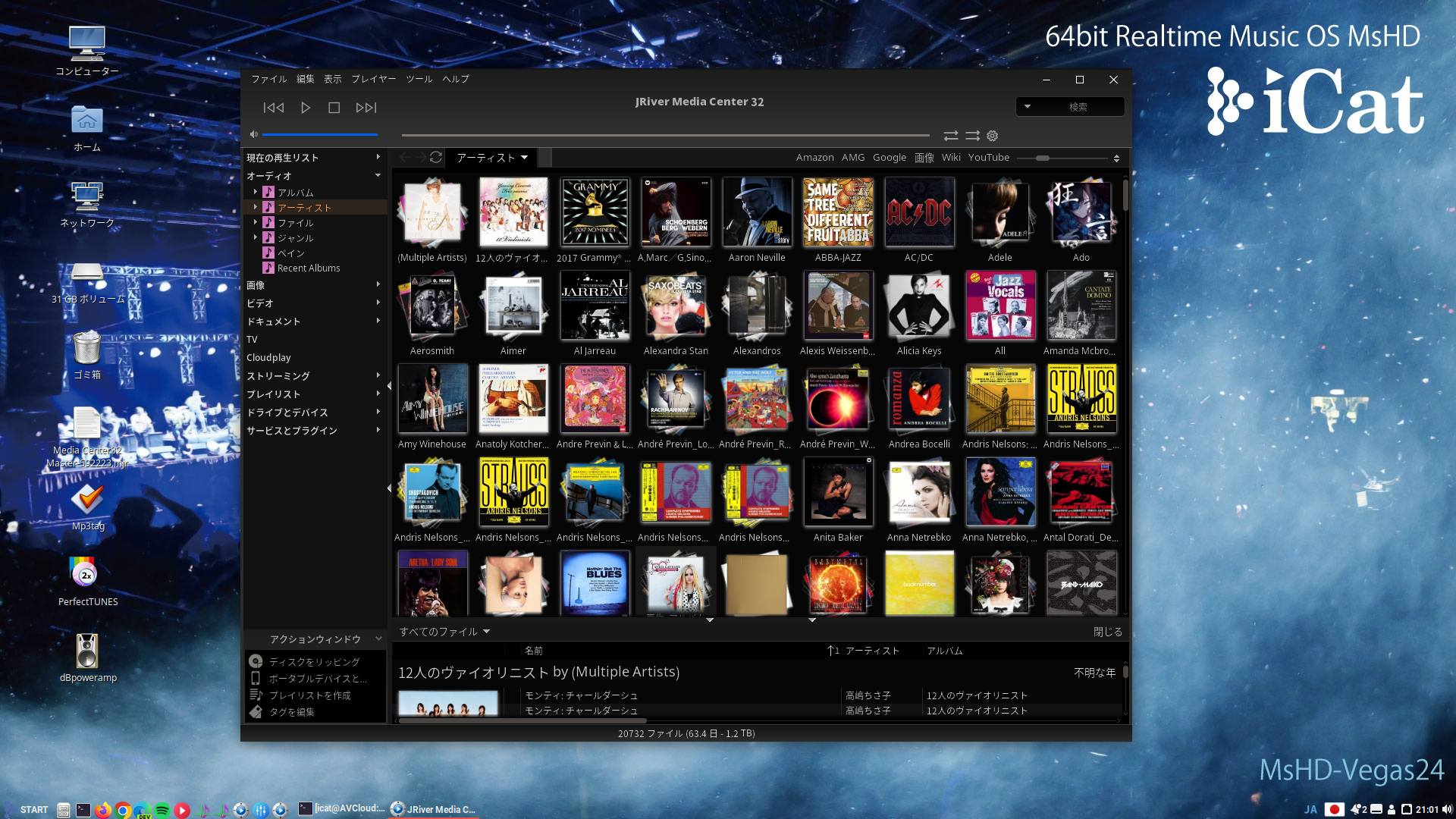
Task: Skip to the next track
Action: point(366,108)
